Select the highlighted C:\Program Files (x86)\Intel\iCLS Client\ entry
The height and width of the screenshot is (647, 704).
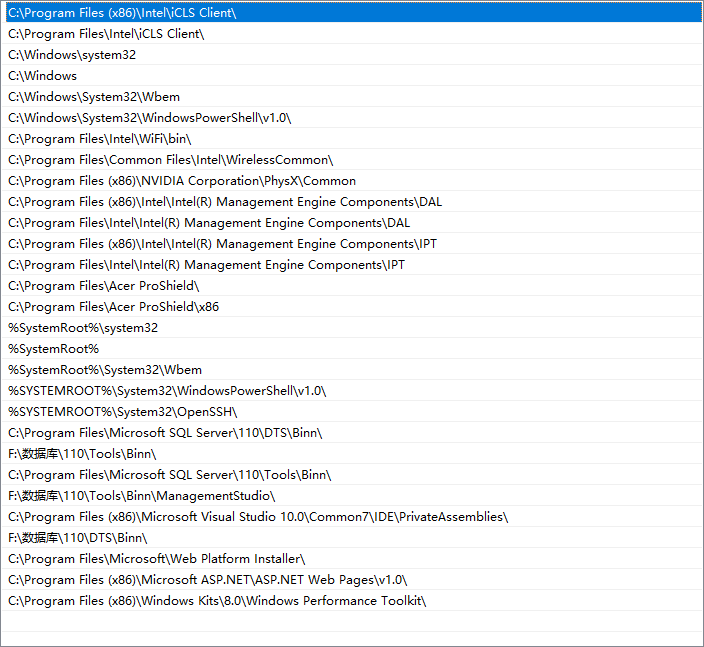pos(352,13)
